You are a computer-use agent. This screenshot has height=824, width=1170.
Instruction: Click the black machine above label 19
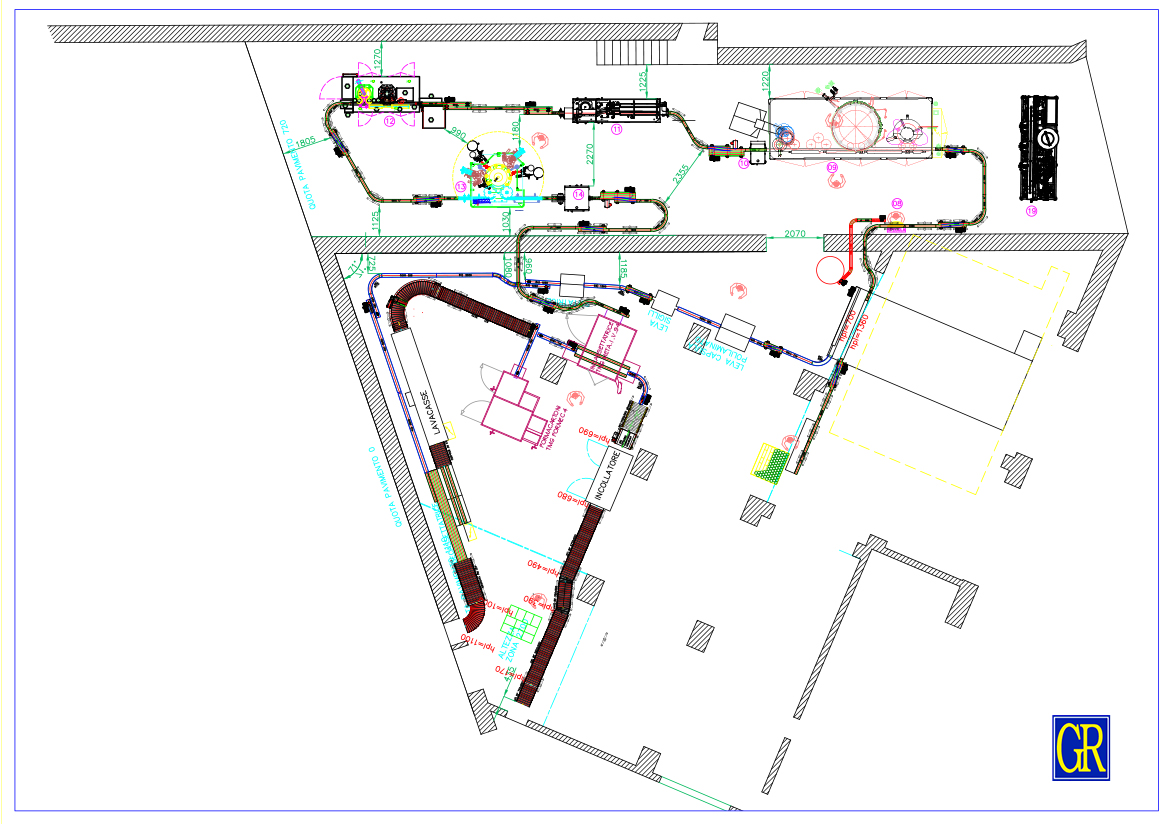pyautogui.click(x=1040, y=148)
